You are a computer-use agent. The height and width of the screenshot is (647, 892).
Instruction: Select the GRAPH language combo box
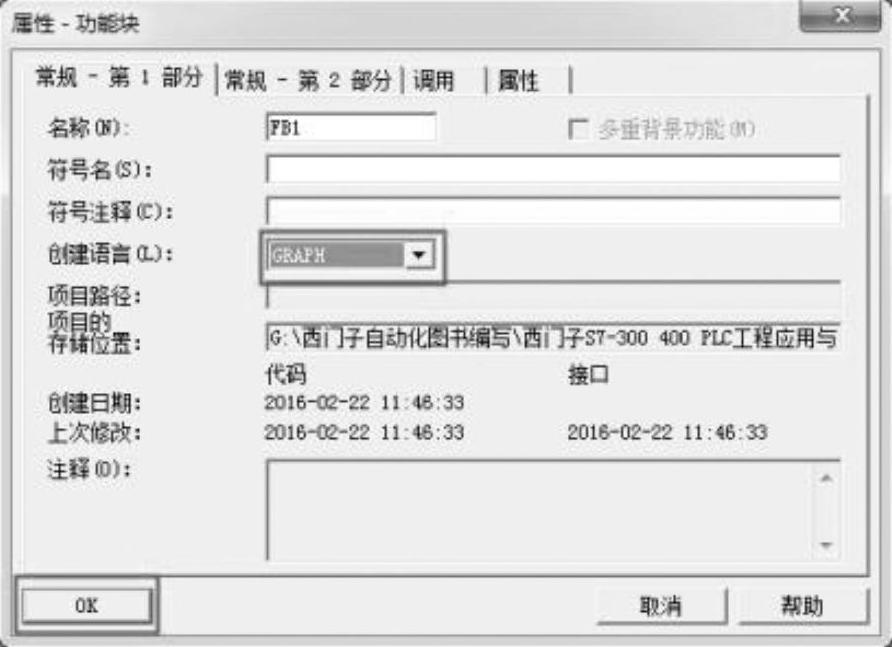[351, 255]
